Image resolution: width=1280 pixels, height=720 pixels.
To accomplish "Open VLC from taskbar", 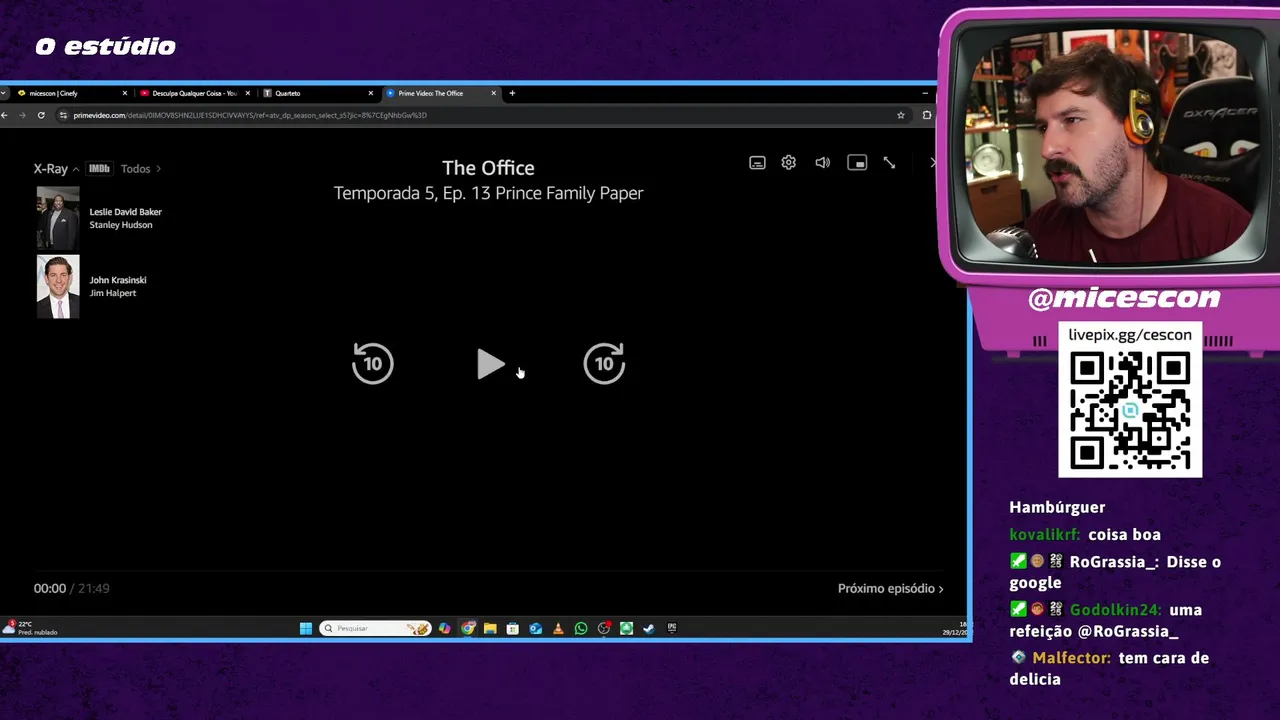I will pyautogui.click(x=558, y=628).
